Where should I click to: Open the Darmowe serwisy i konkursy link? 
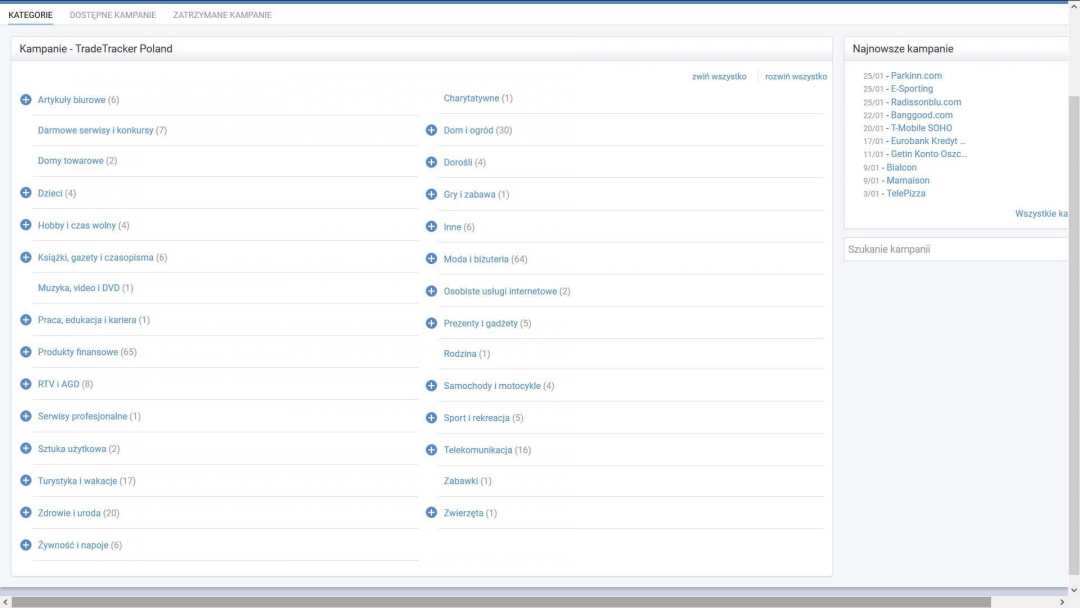tap(95, 130)
